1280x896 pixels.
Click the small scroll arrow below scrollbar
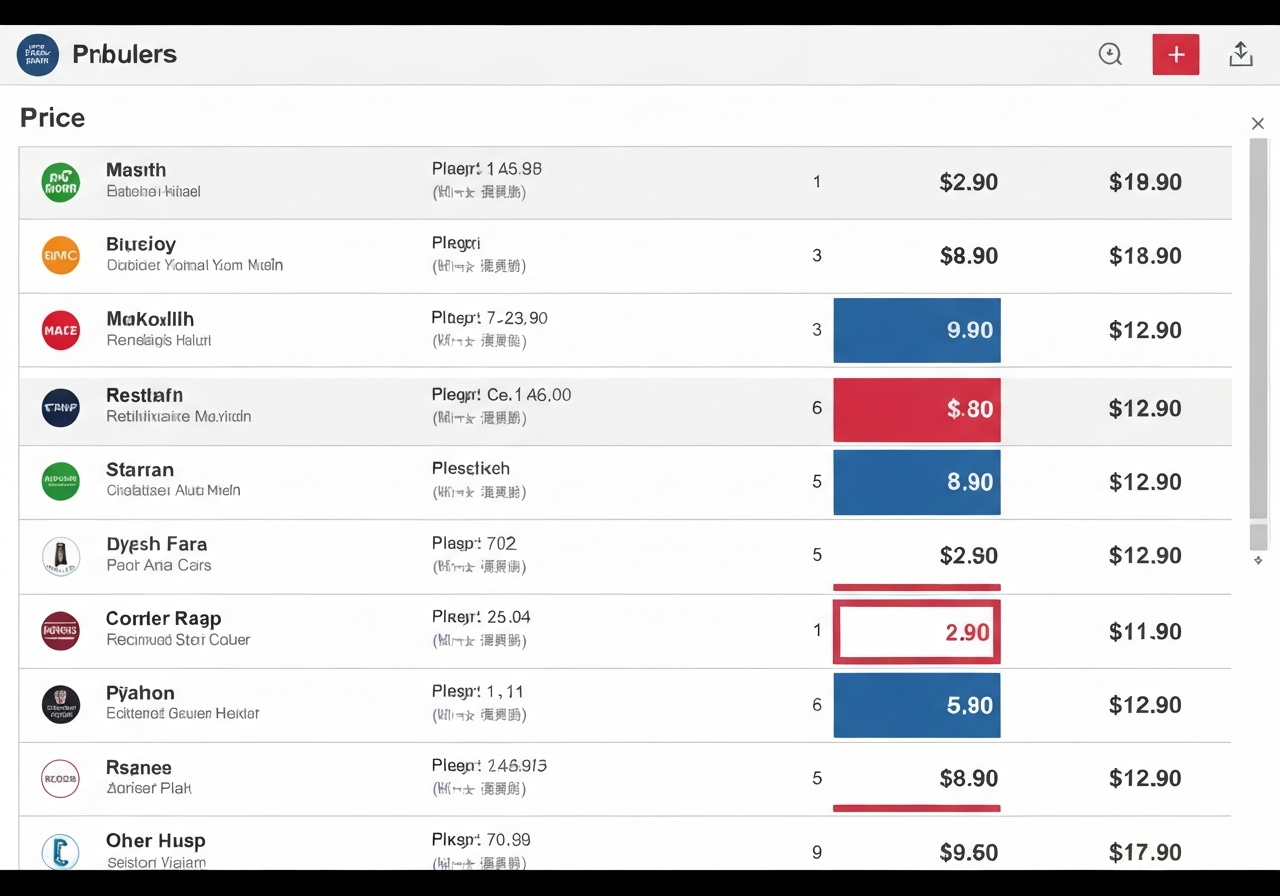pos(1258,561)
